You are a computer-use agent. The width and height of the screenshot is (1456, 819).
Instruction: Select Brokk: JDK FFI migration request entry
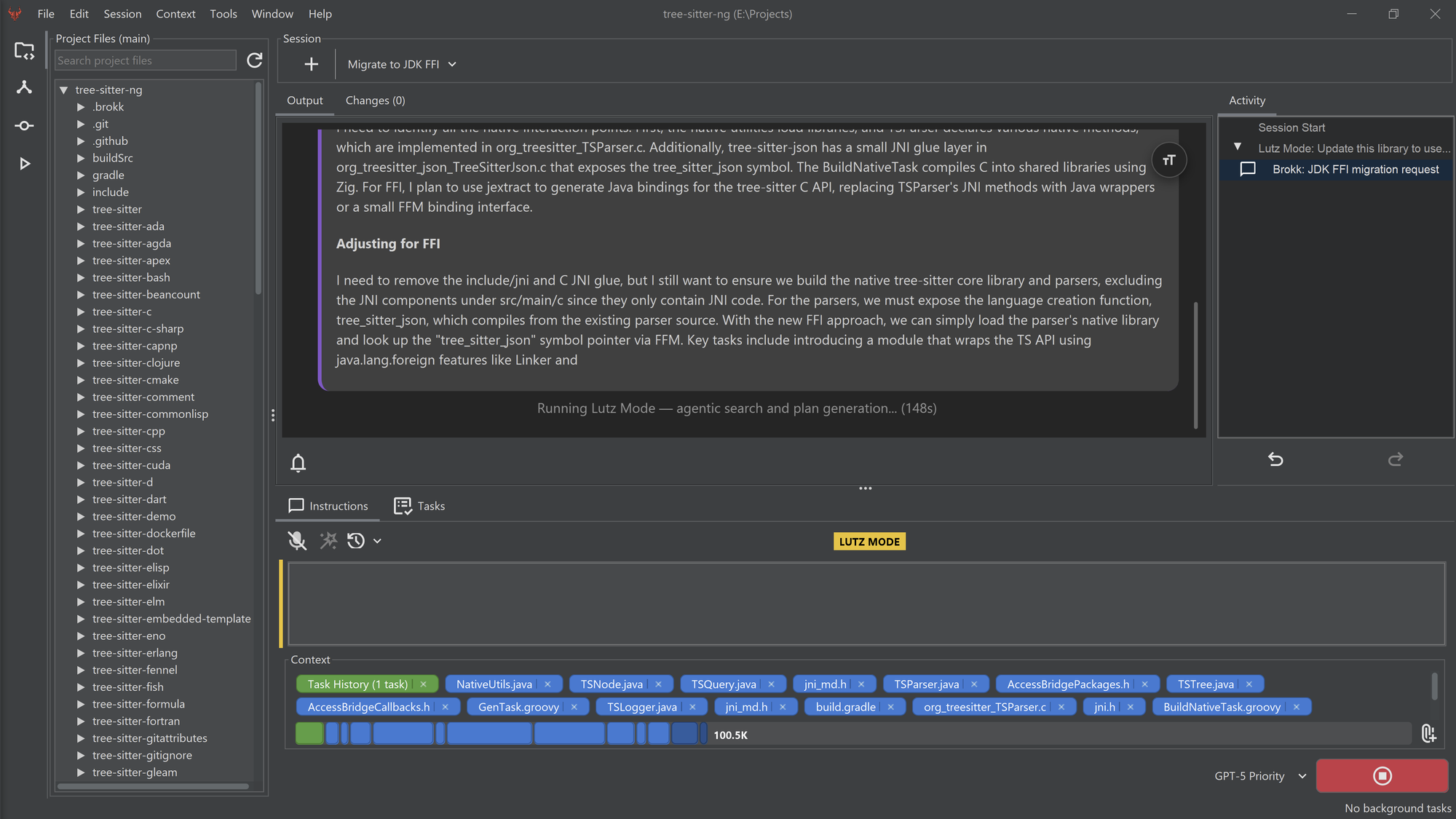(x=1355, y=169)
